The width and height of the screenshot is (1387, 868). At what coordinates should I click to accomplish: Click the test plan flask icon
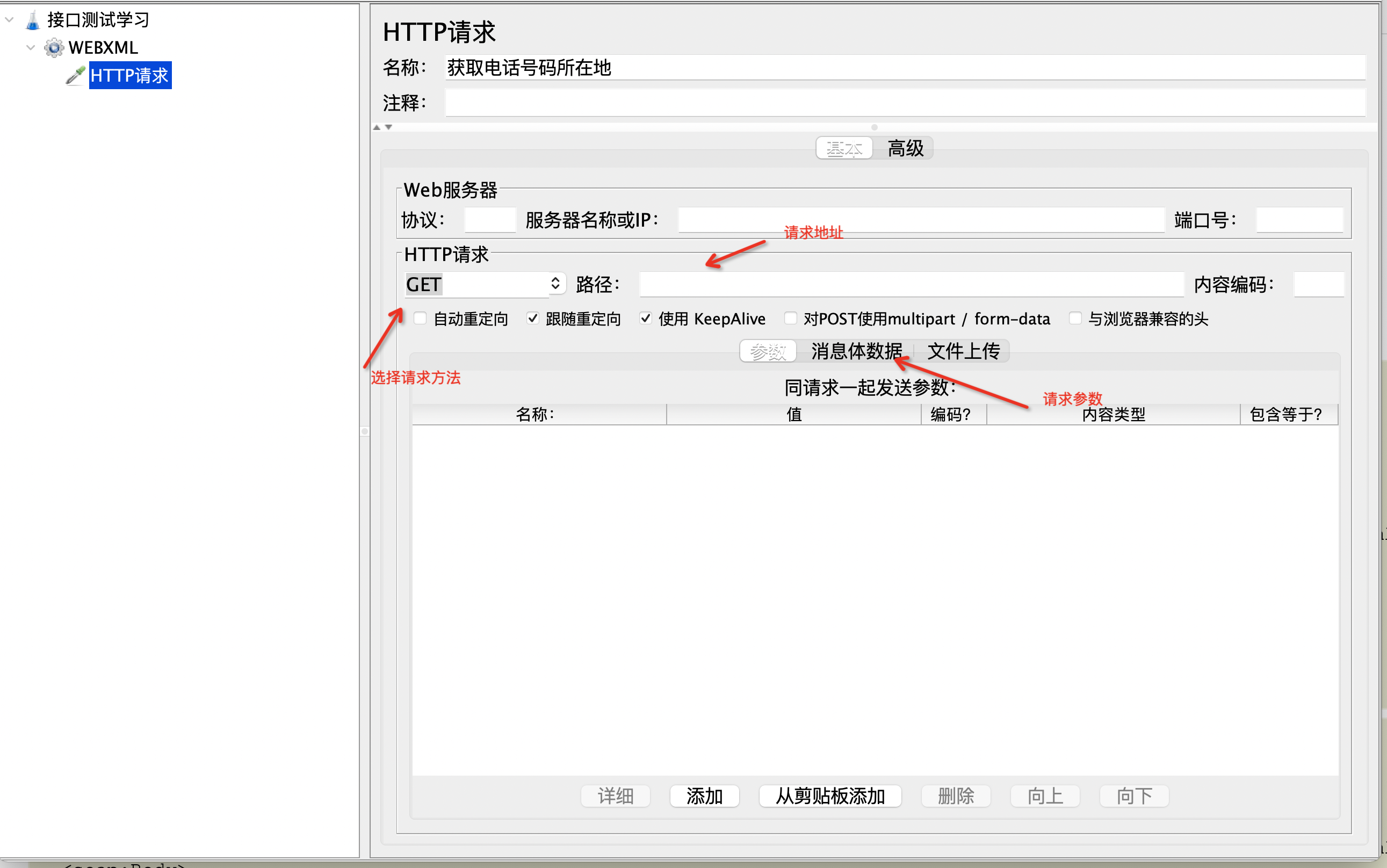(x=33, y=20)
